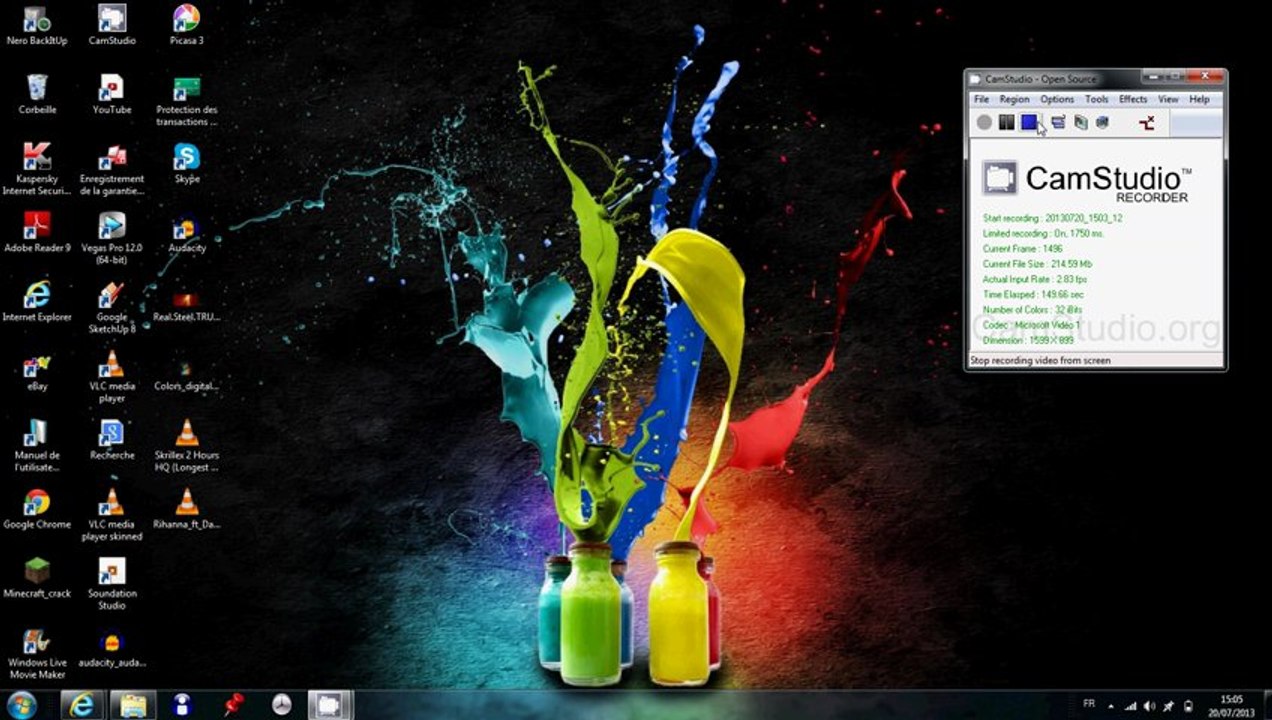Image resolution: width=1272 pixels, height=720 pixels.
Task: Select the Soundation Studio icon
Action: point(112,583)
